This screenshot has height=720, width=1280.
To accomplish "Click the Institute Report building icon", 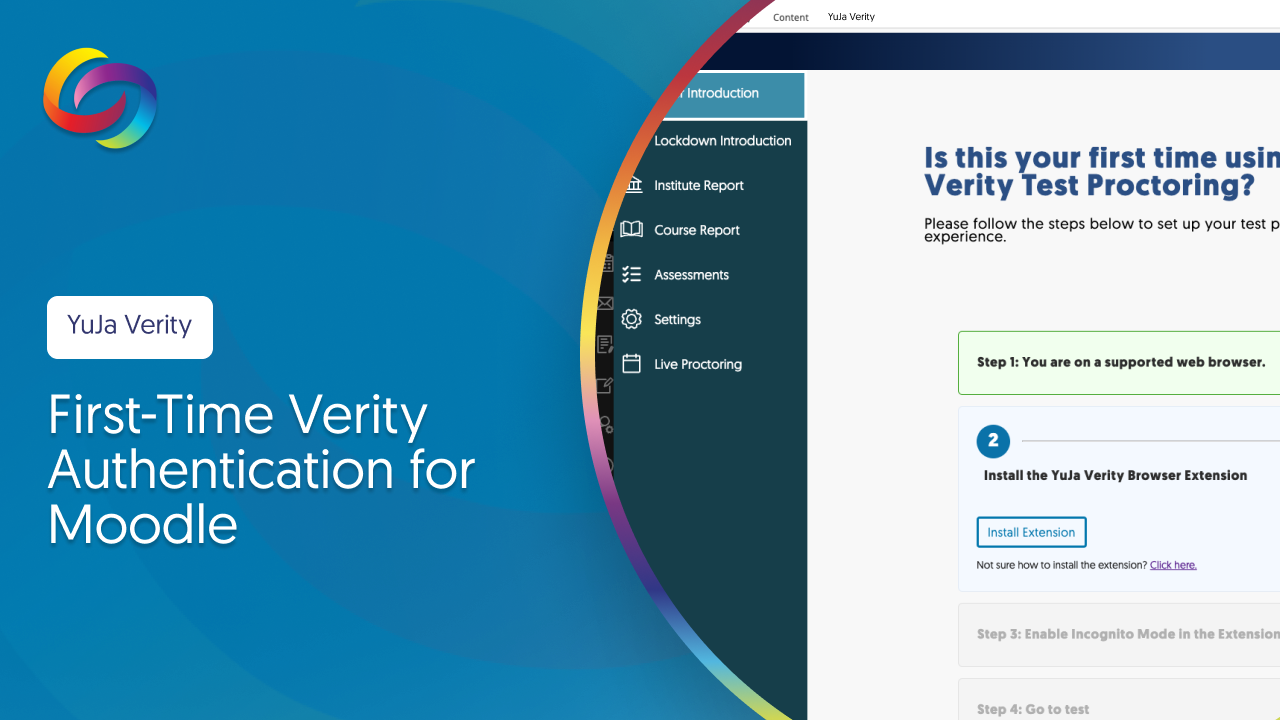I will click(x=632, y=185).
